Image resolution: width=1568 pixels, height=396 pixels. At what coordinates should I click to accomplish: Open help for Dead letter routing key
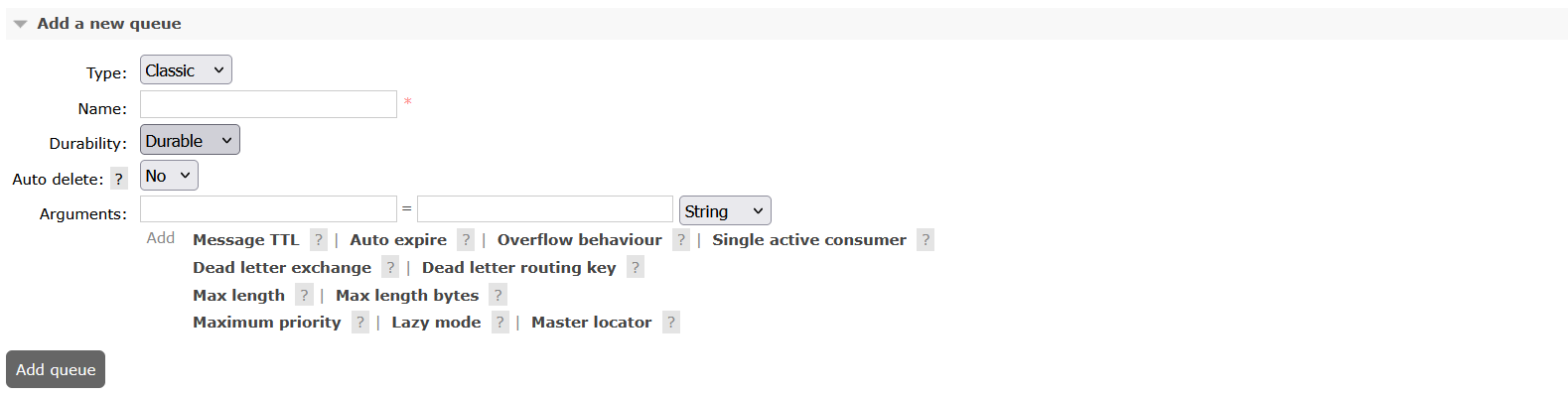coord(636,267)
